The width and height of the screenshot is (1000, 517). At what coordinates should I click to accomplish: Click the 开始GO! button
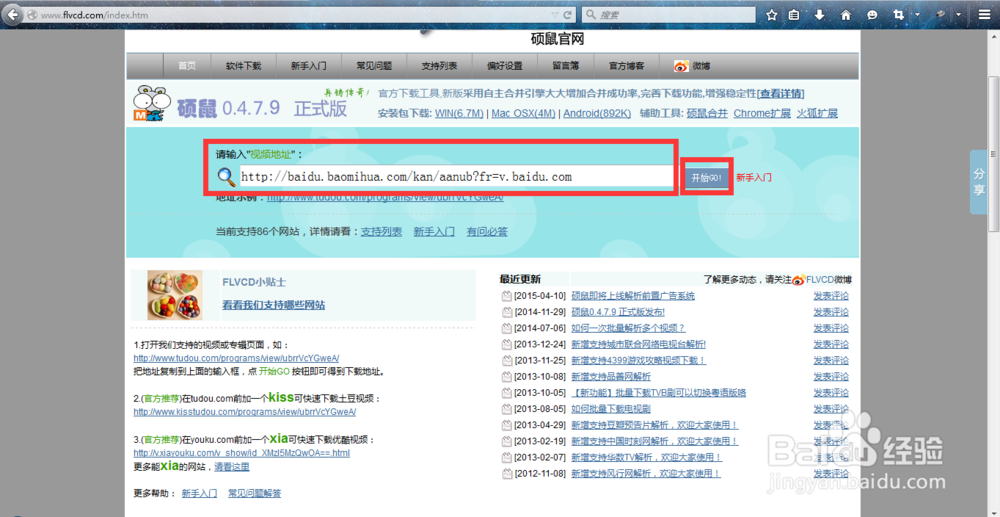tap(706, 177)
